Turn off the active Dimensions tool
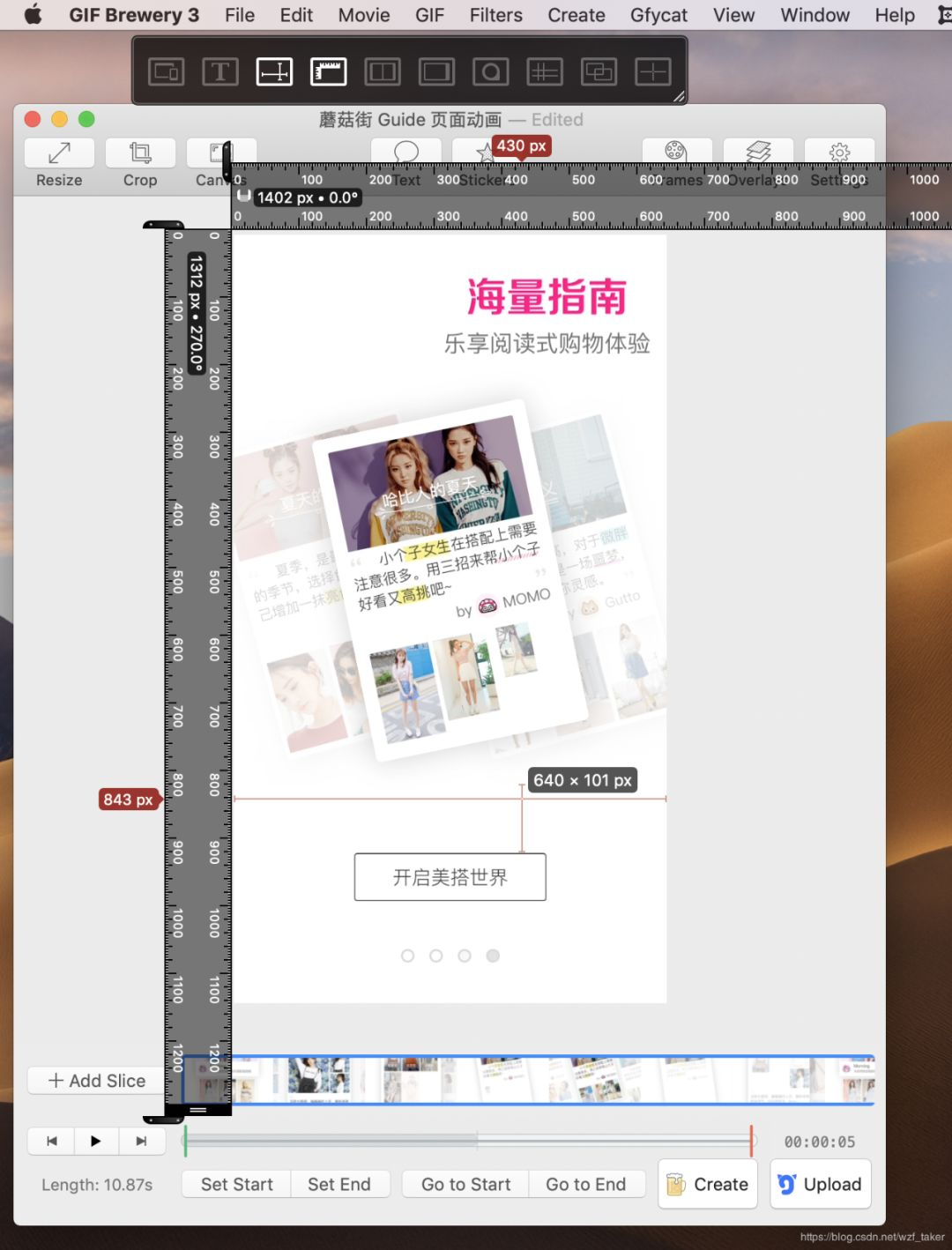 click(274, 71)
